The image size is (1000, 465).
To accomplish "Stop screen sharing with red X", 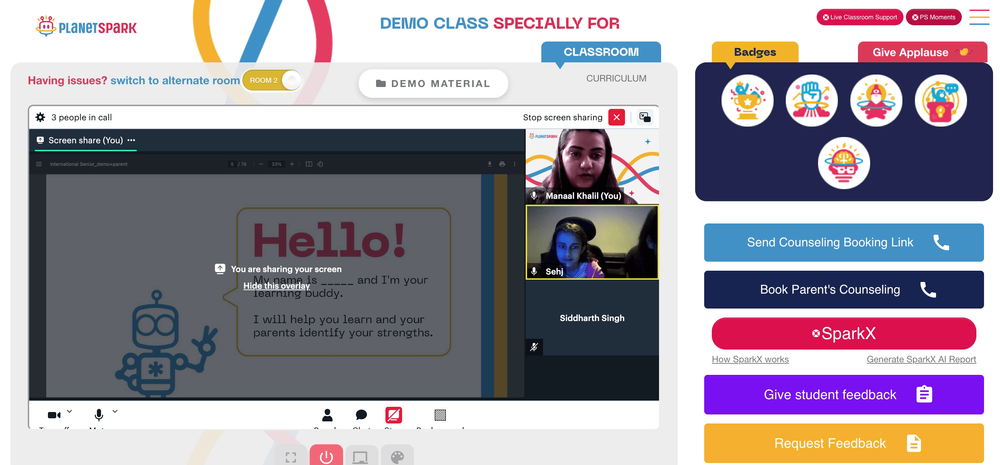I will pos(616,117).
